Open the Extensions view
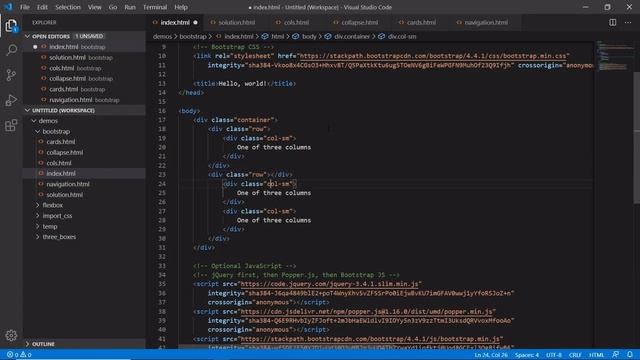This screenshot has width=640, height=360. click(11, 125)
